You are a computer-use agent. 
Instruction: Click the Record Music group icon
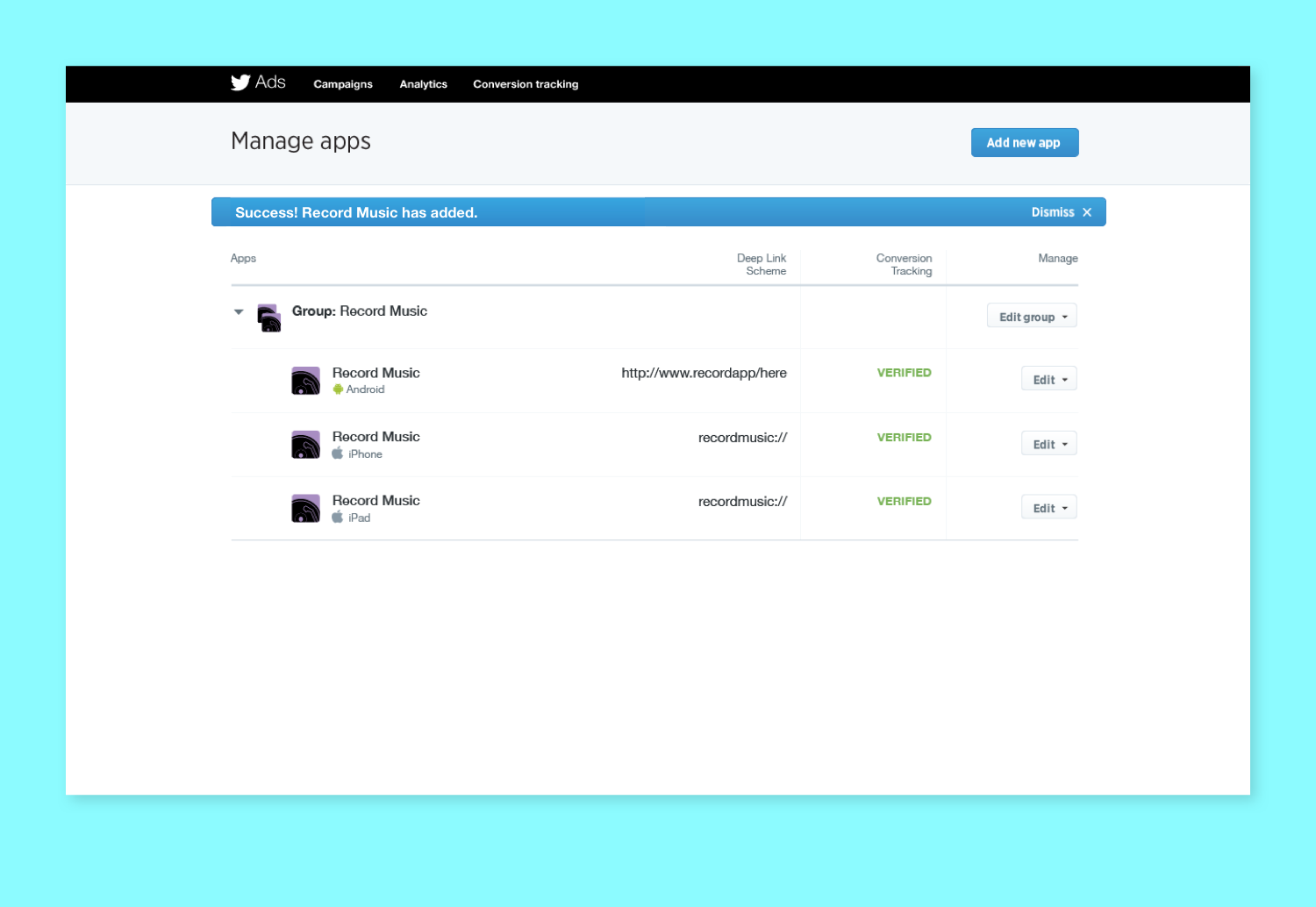[x=269, y=318]
